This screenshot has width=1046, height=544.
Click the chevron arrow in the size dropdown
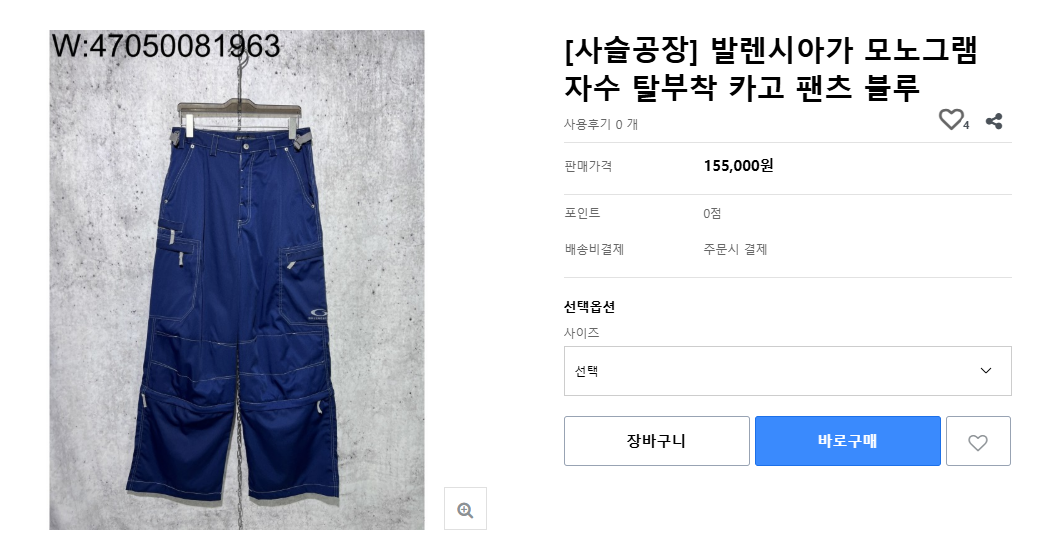pyautogui.click(x=986, y=371)
